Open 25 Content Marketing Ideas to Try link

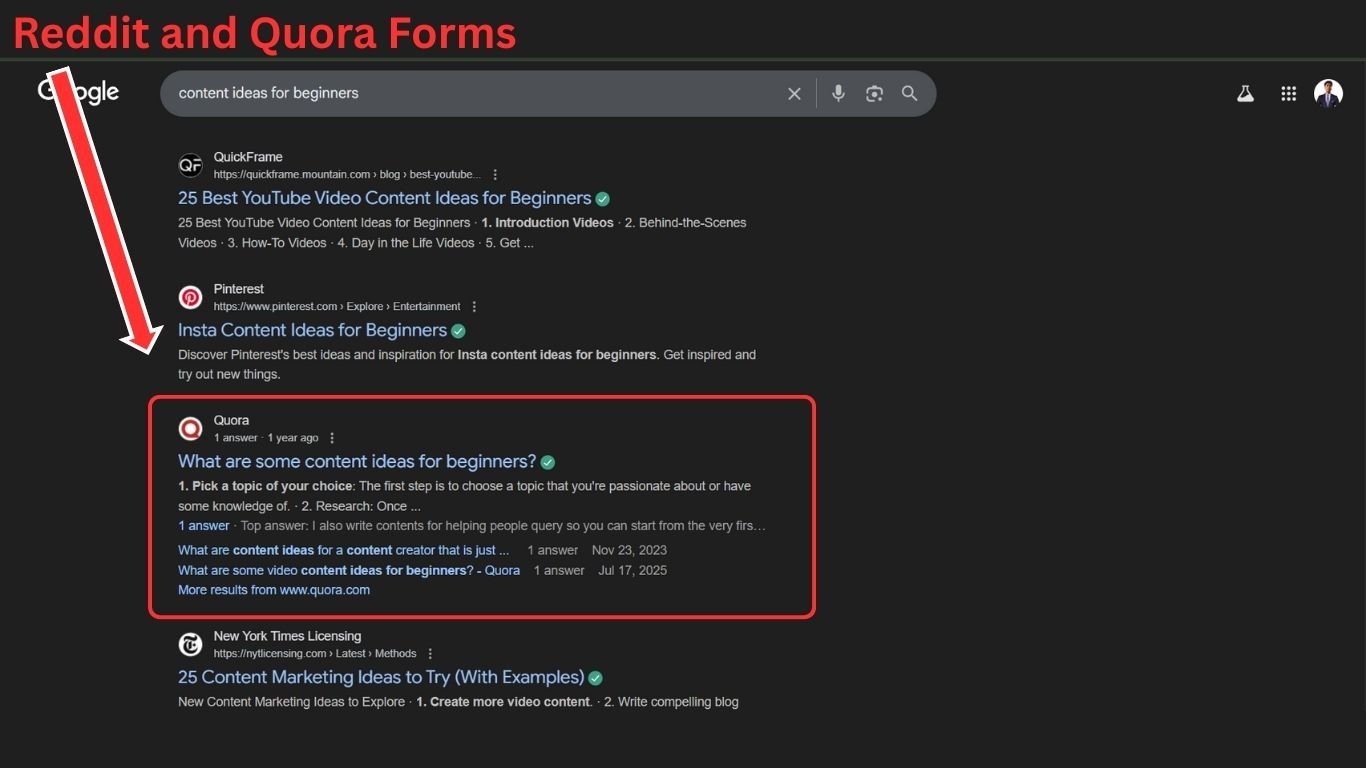pyautogui.click(x=381, y=677)
